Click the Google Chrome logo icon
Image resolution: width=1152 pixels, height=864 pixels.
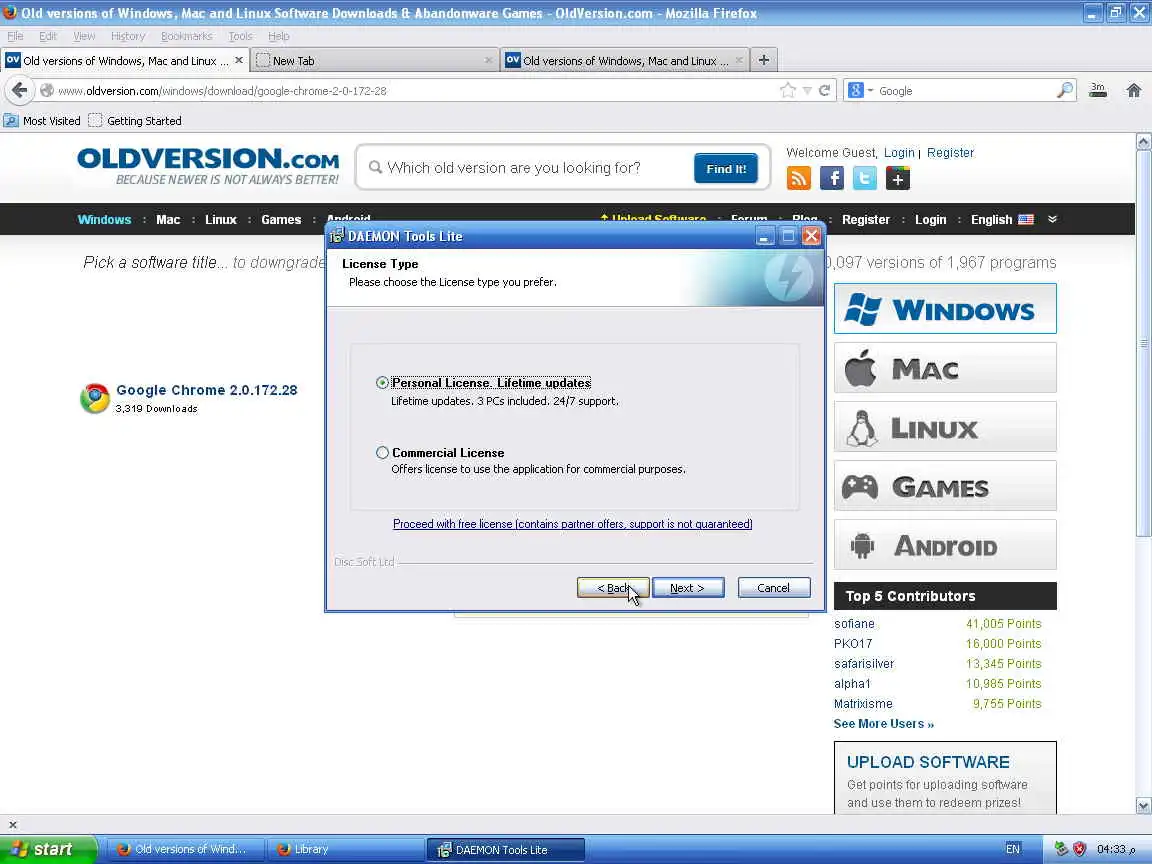(x=95, y=398)
